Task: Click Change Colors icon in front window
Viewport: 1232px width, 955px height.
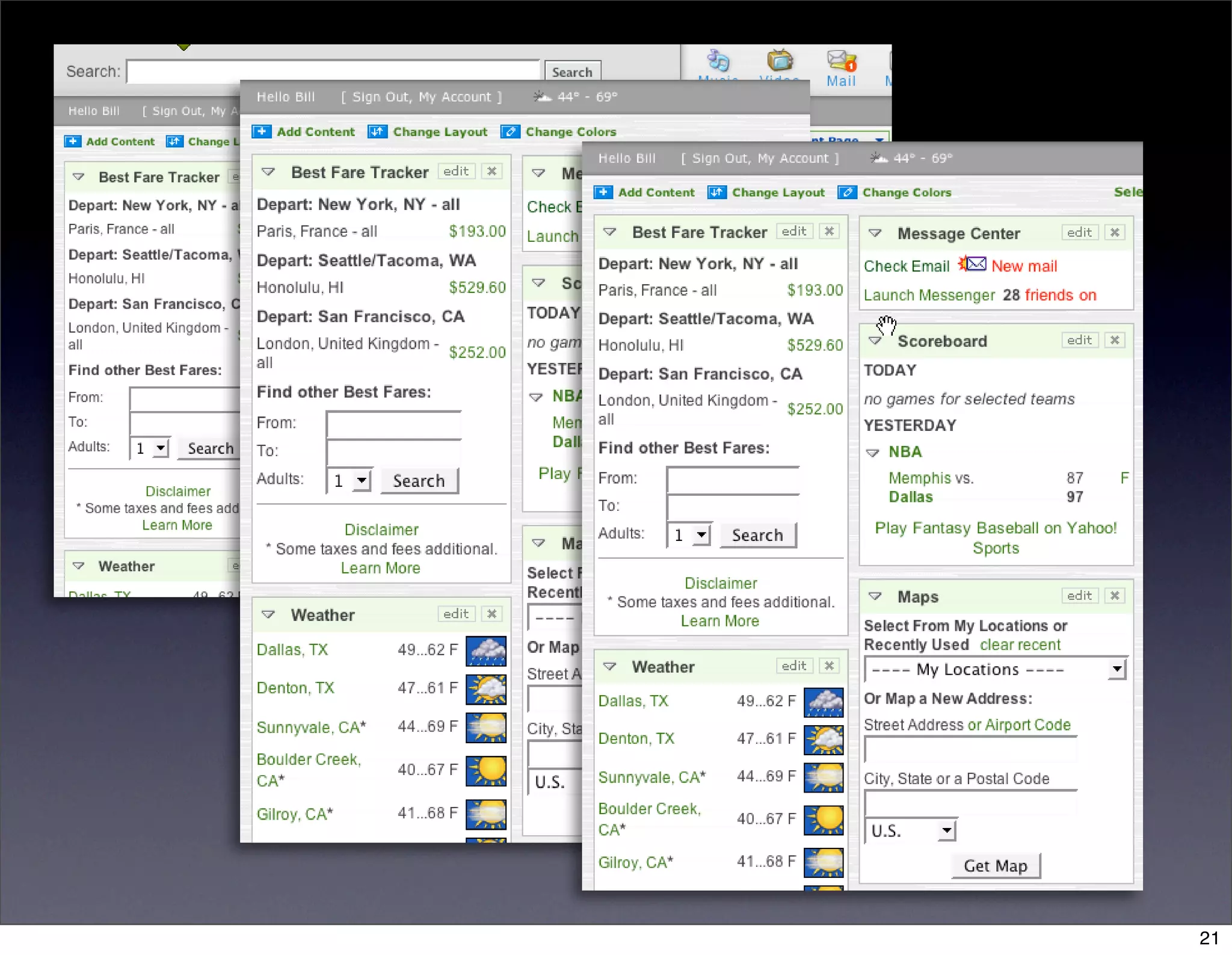Action: point(847,193)
